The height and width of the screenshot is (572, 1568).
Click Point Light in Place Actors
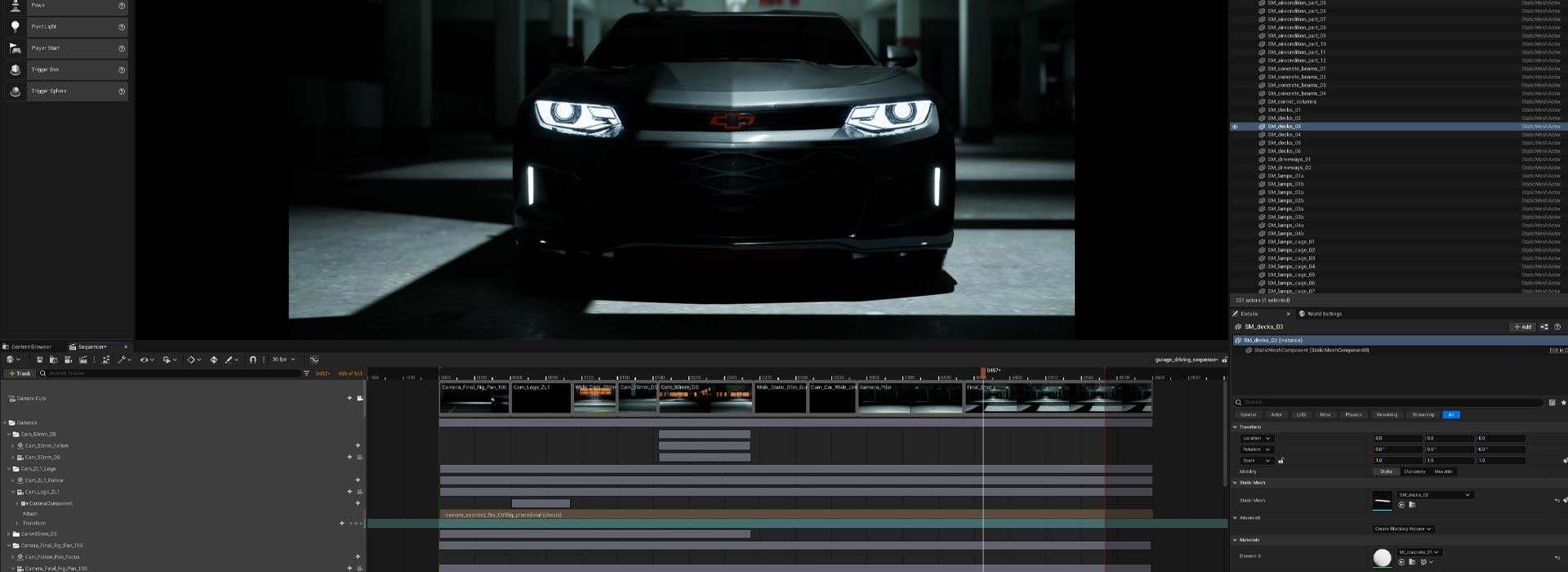coord(65,27)
